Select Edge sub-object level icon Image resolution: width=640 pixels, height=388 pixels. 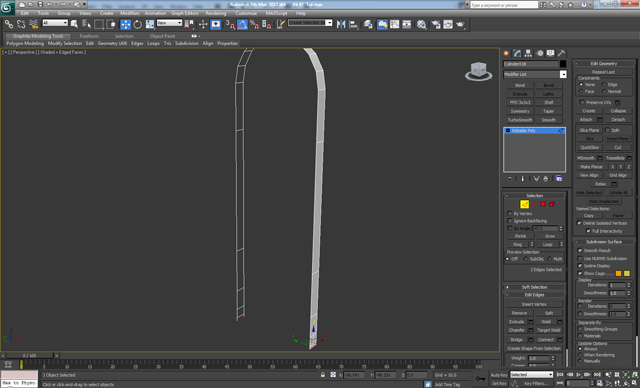[524, 204]
